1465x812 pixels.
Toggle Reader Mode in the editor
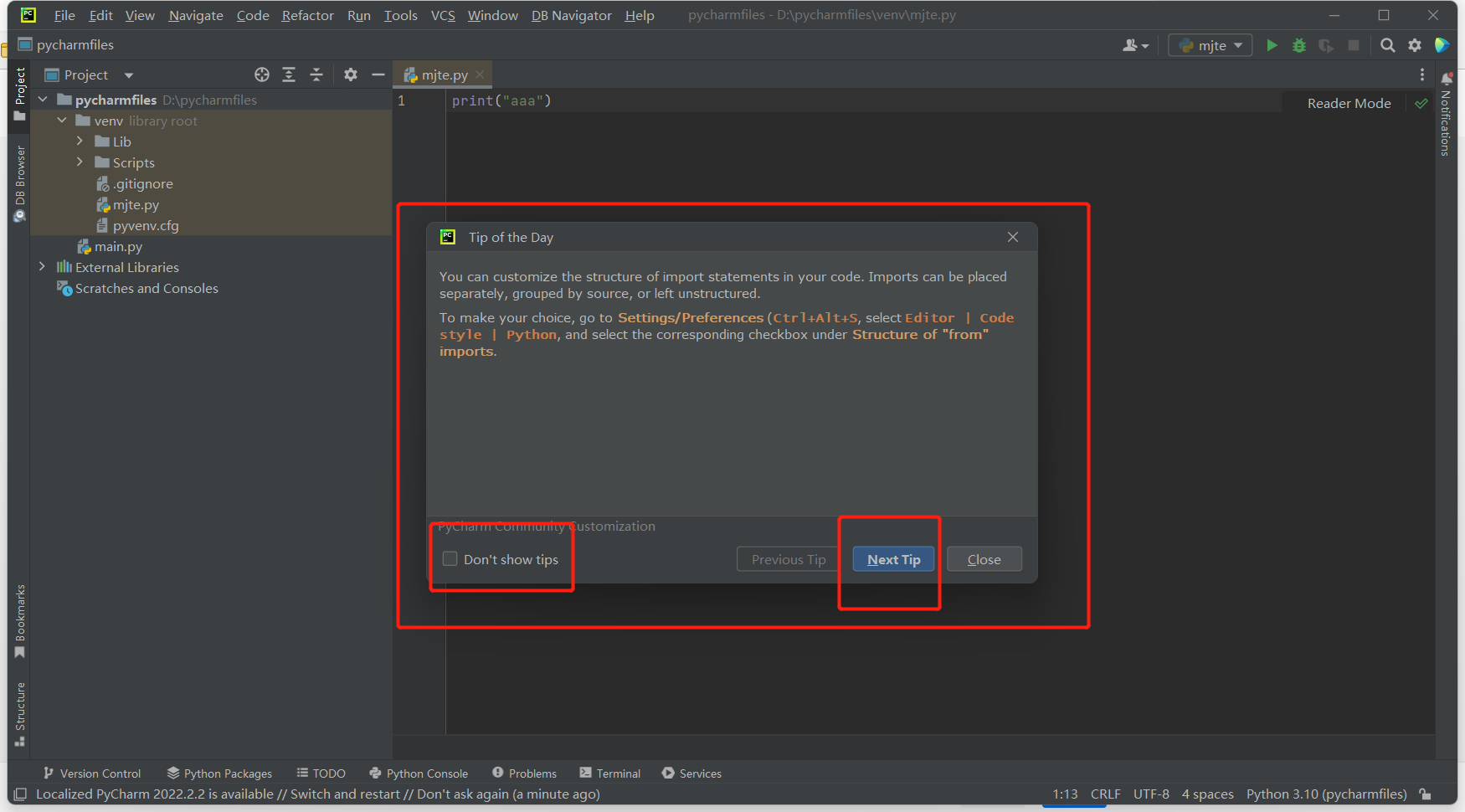coord(1349,103)
